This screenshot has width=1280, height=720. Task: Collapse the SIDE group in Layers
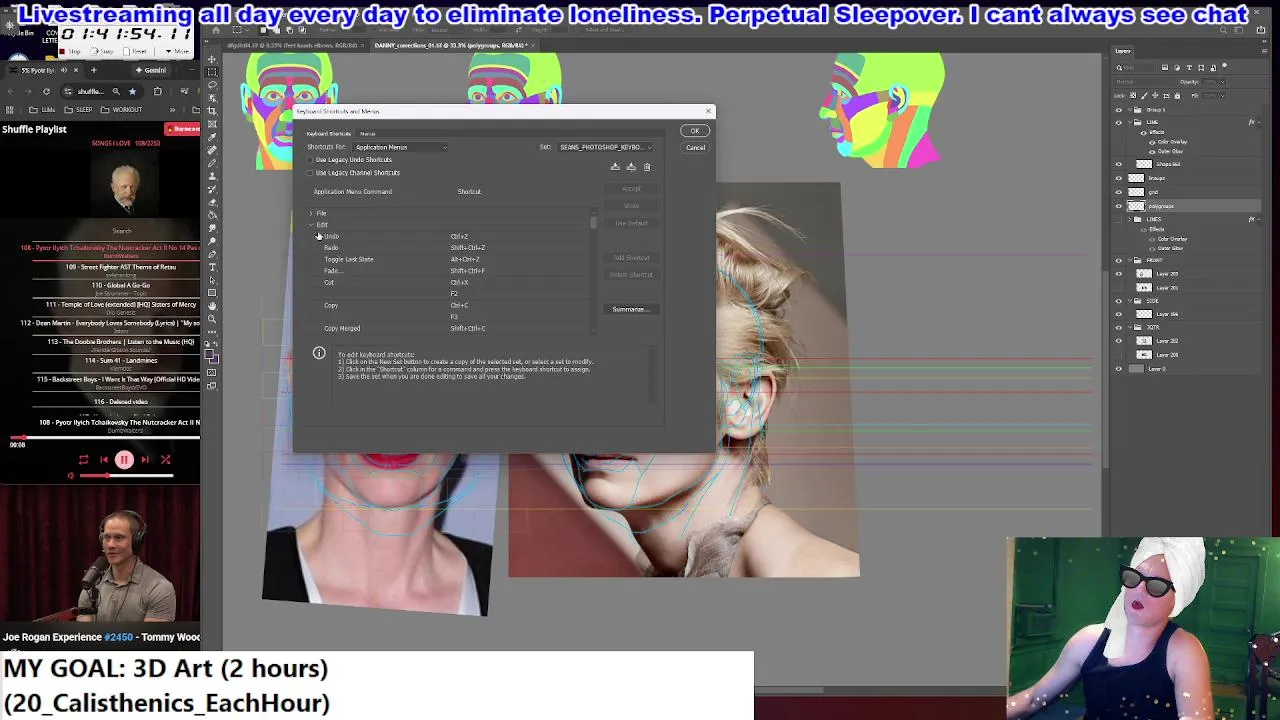click(x=1129, y=300)
